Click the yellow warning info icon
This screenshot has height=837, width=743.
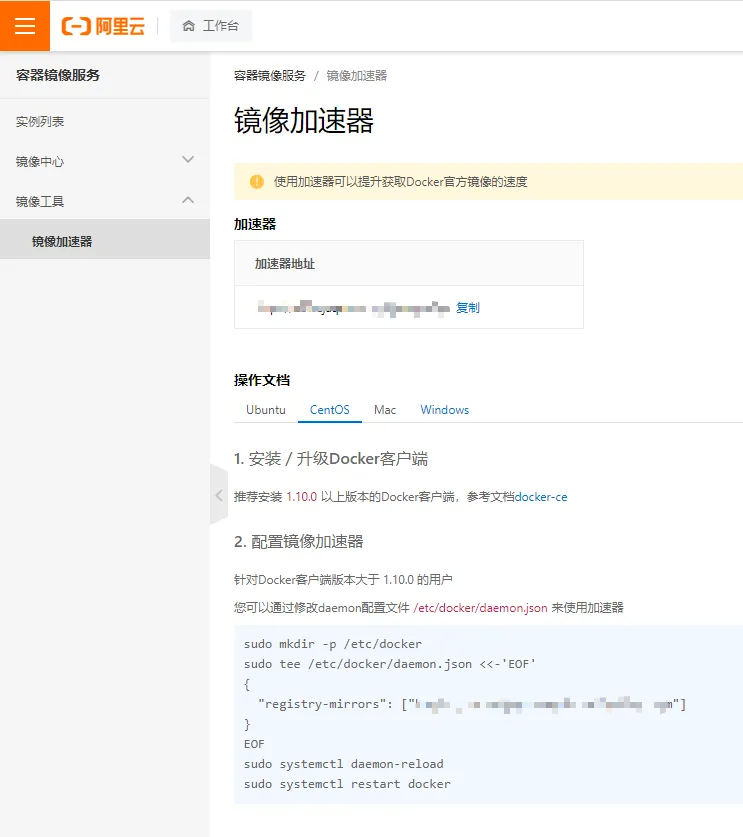(x=257, y=181)
